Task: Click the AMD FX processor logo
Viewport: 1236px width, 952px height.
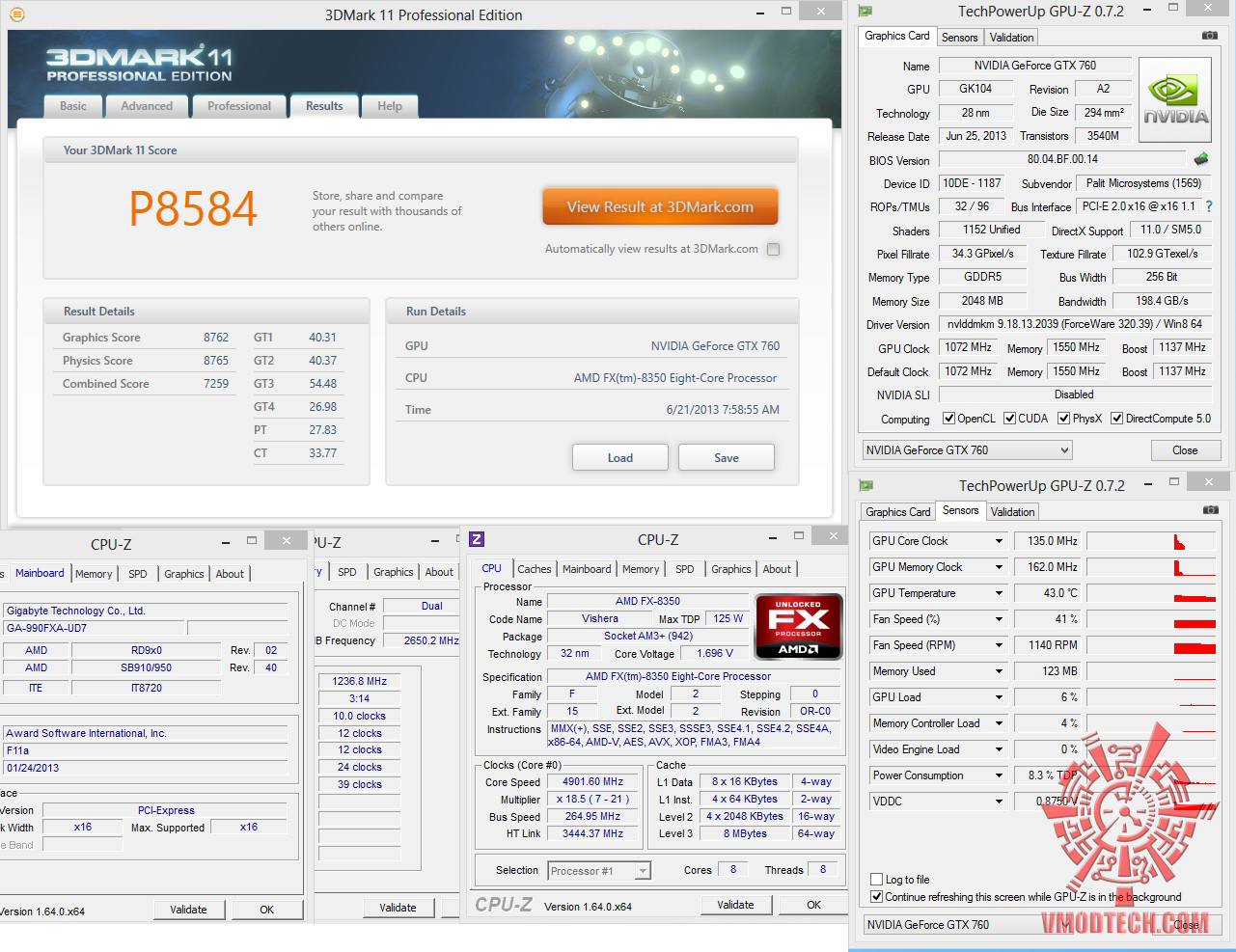Action: pyautogui.click(x=799, y=626)
